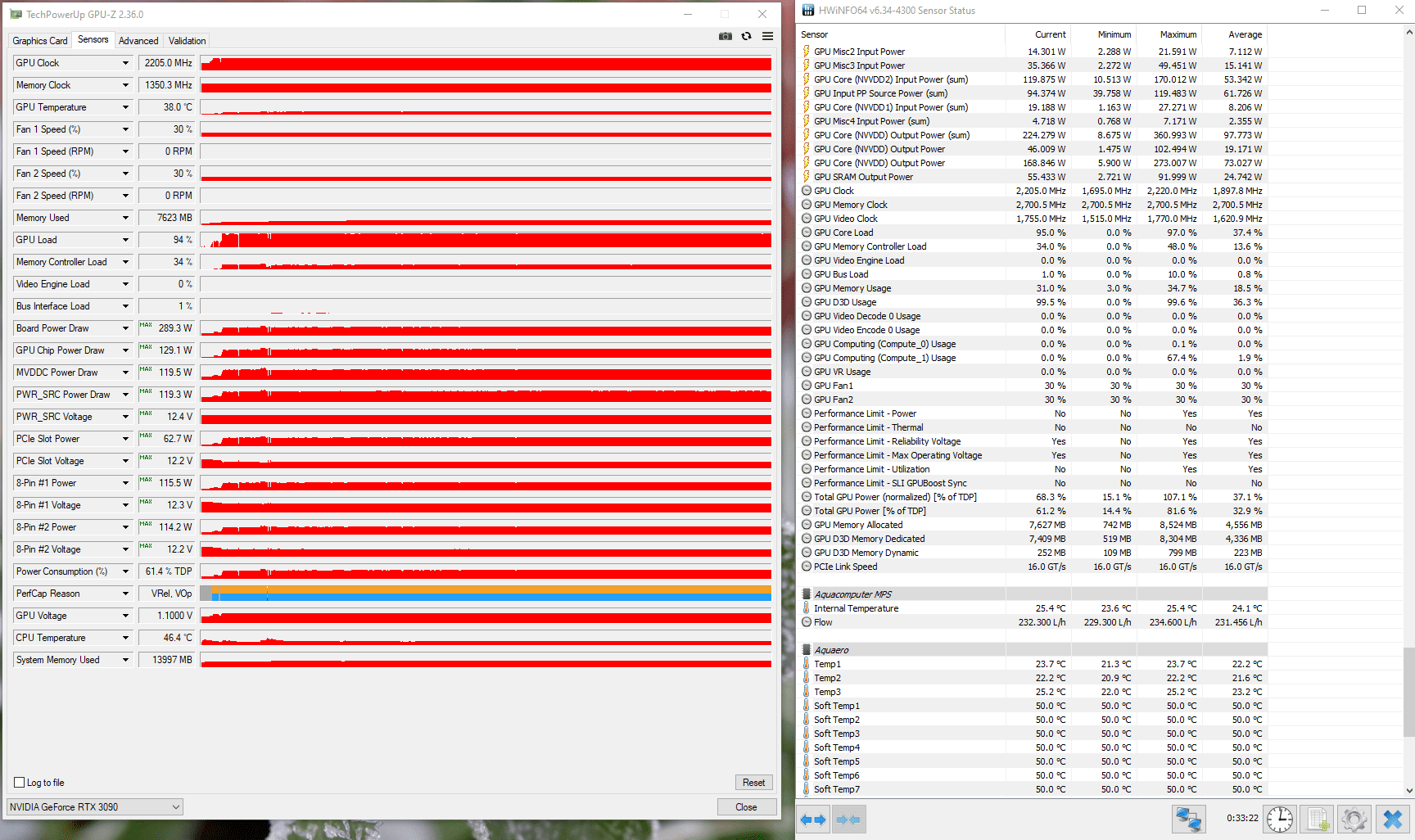Click the circle icon beside GPU Clock in HWiNFO

(x=807, y=191)
